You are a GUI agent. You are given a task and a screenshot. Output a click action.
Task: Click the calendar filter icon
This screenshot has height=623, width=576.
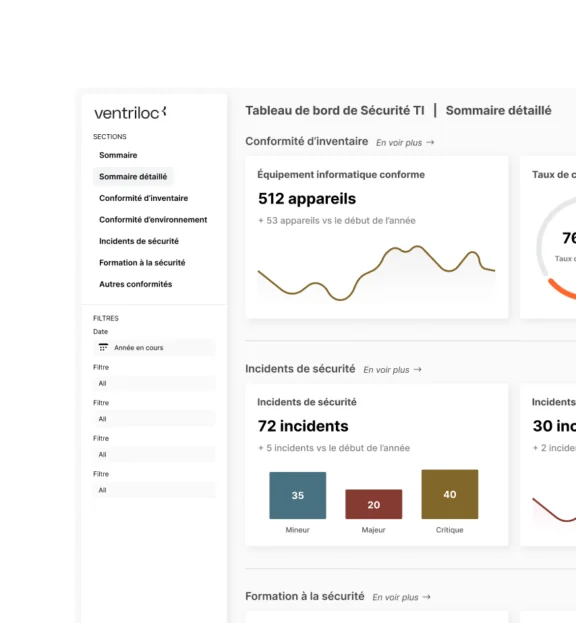coord(103,348)
